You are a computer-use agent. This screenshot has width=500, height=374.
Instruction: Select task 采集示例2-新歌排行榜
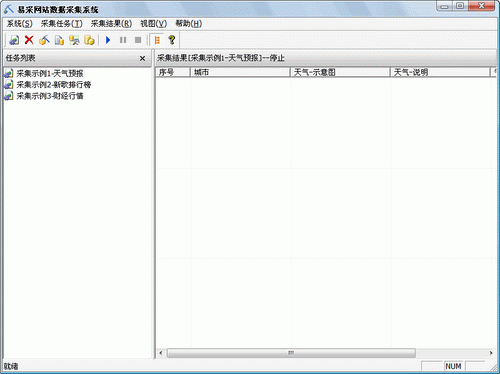(x=54, y=85)
